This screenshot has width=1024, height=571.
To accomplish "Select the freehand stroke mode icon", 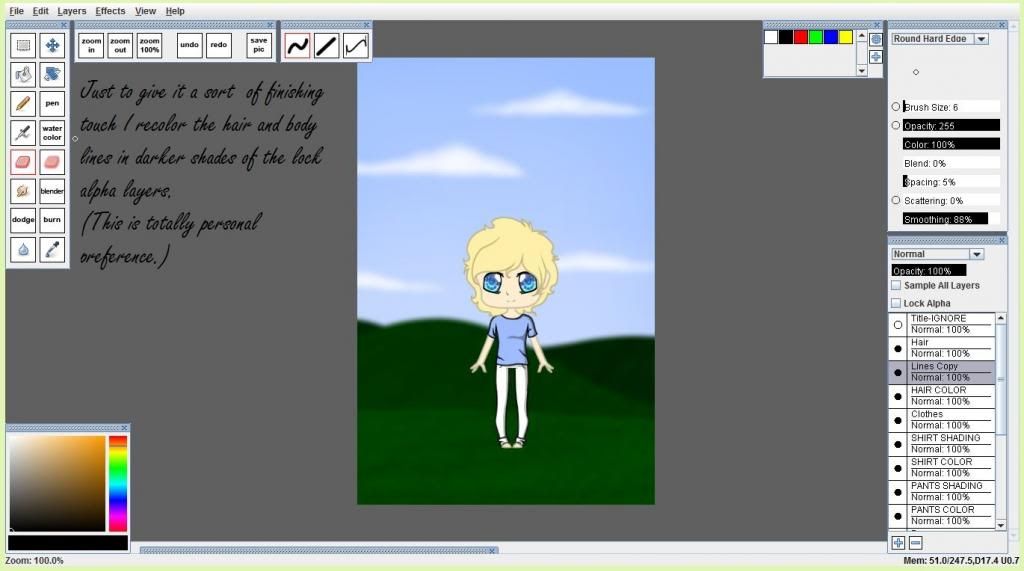I will (297, 45).
